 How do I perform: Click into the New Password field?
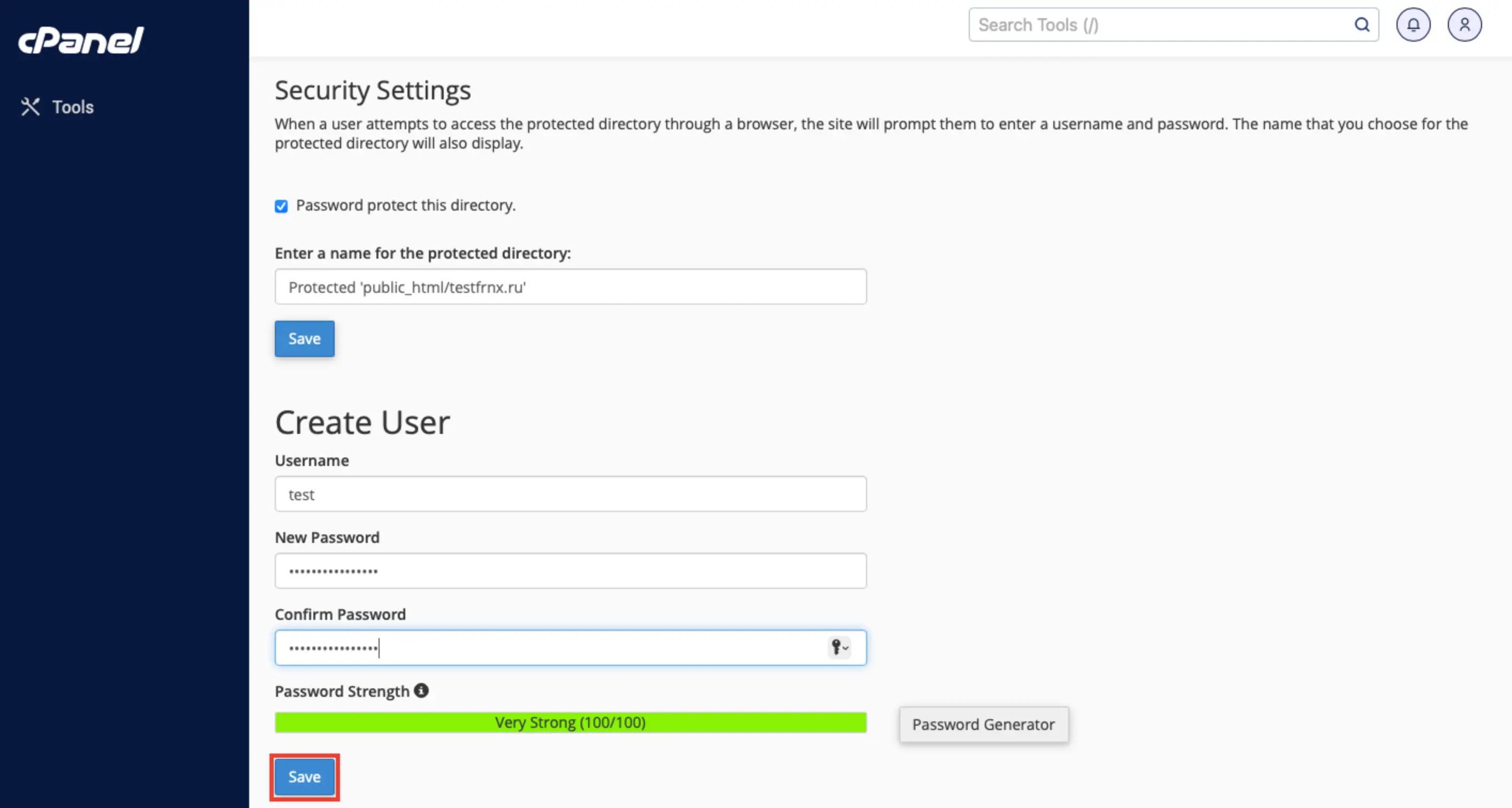[x=570, y=571]
